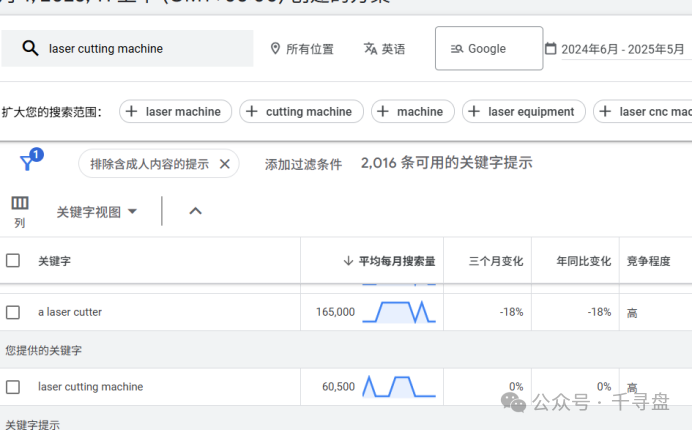This screenshot has width=692, height=430.
Task: Check the a laser cutter row checkbox
Action: point(13,312)
